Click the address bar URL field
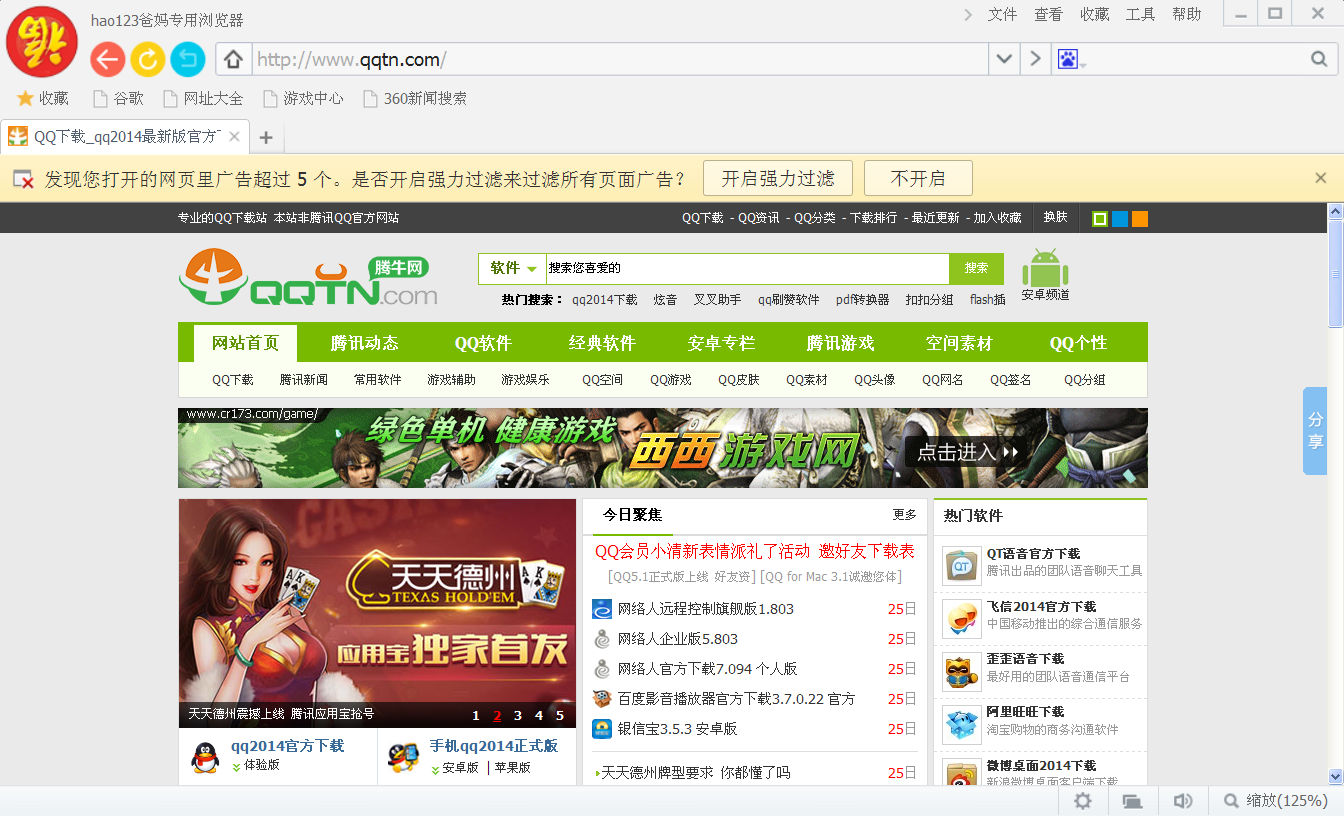1344x816 pixels. coord(620,60)
